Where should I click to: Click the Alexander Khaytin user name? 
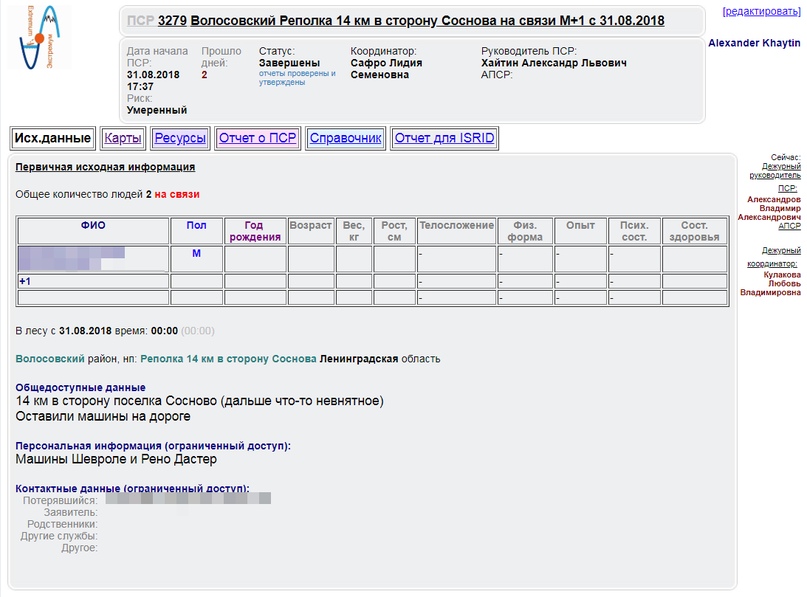[754, 43]
